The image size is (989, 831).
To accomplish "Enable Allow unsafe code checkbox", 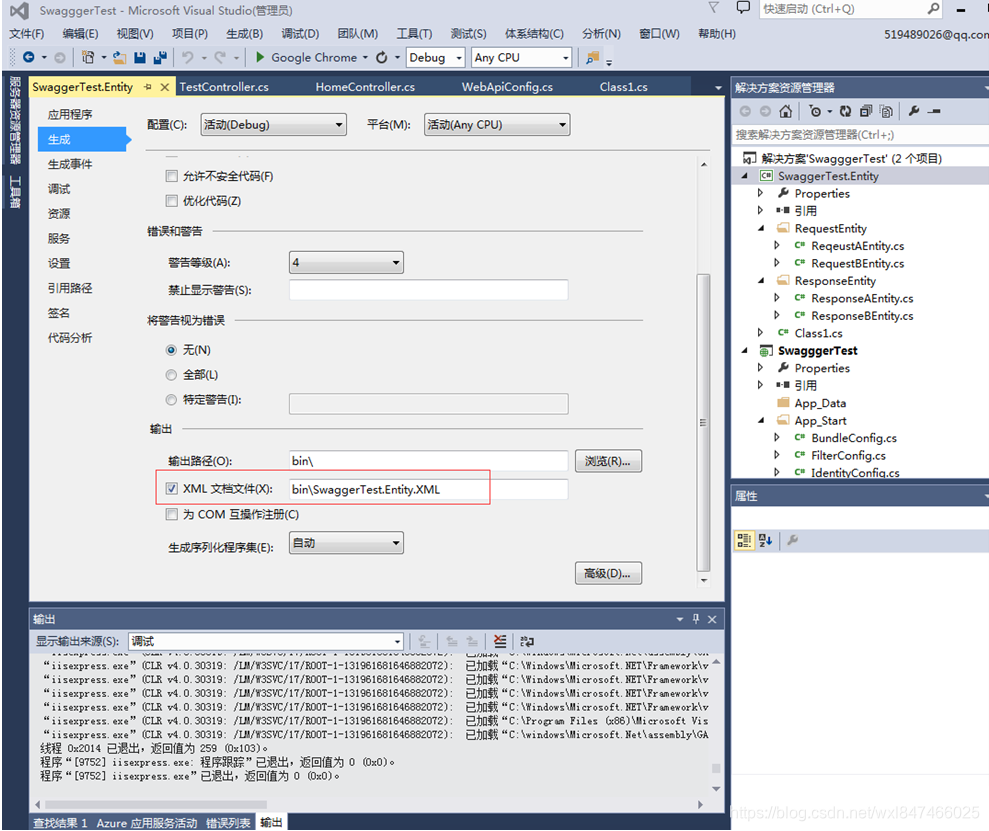I will [172, 176].
